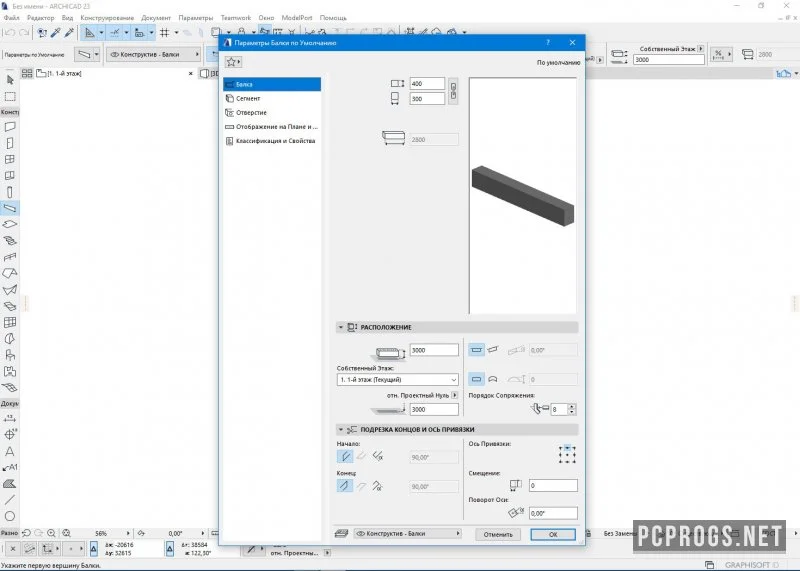This screenshot has height=571, width=800.
Task: Collapse the ПОДРЕЗКА КОНЦОВ И ОСЬ ПРИВЯЗКИ section
Action: click(341, 430)
